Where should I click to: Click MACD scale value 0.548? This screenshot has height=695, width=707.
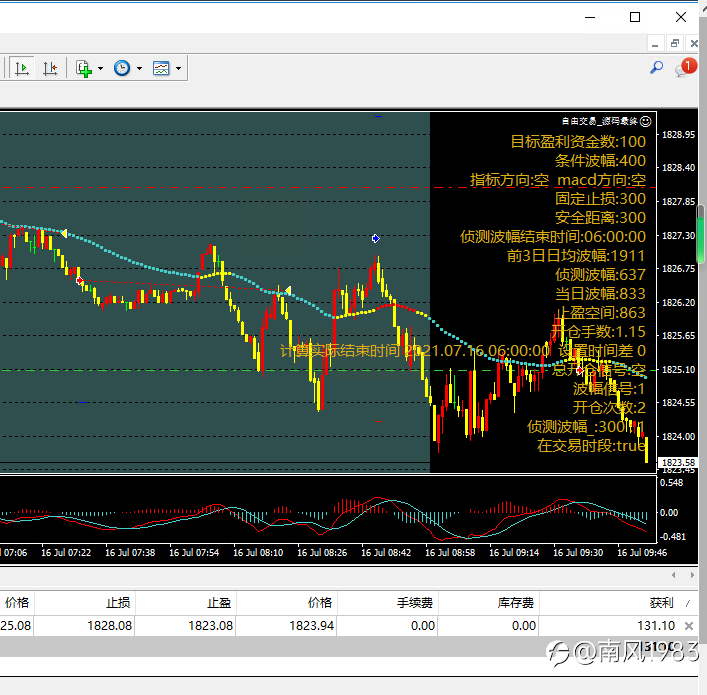[672, 483]
